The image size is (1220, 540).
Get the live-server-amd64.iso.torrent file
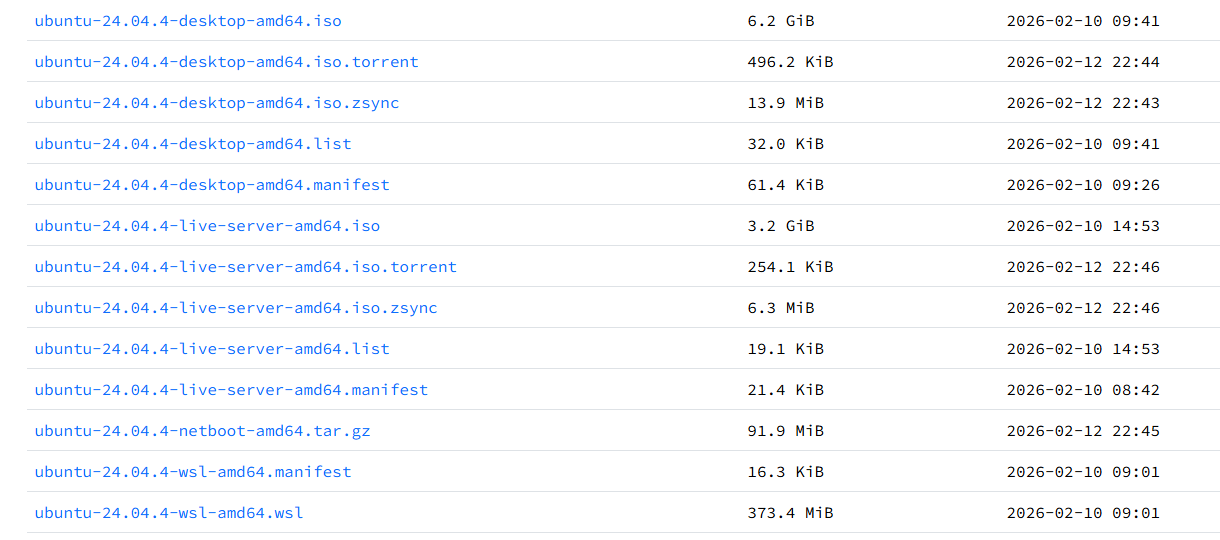coord(245,267)
